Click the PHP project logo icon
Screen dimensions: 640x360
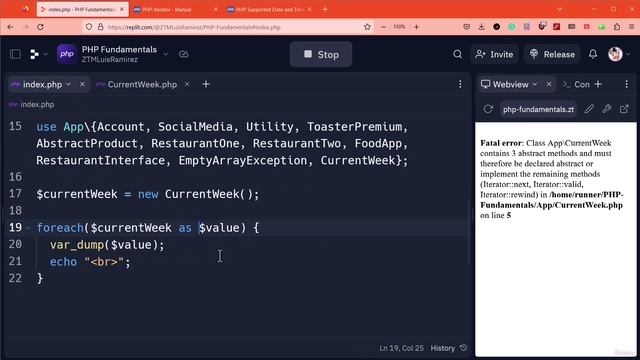[x=67, y=54]
